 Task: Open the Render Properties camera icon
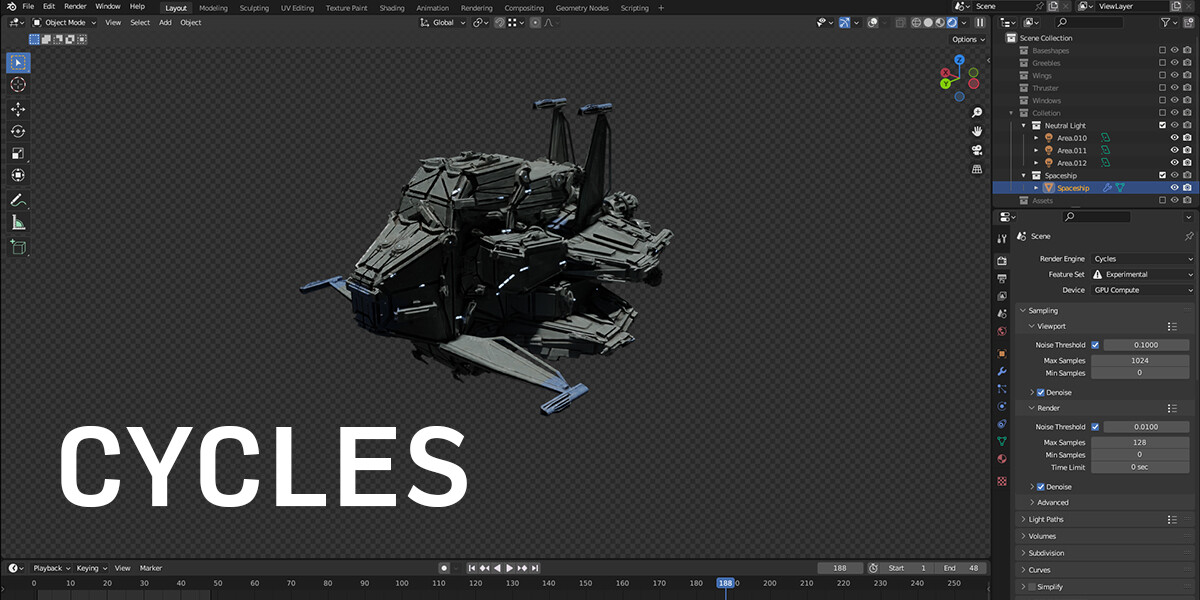[1002, 260]
